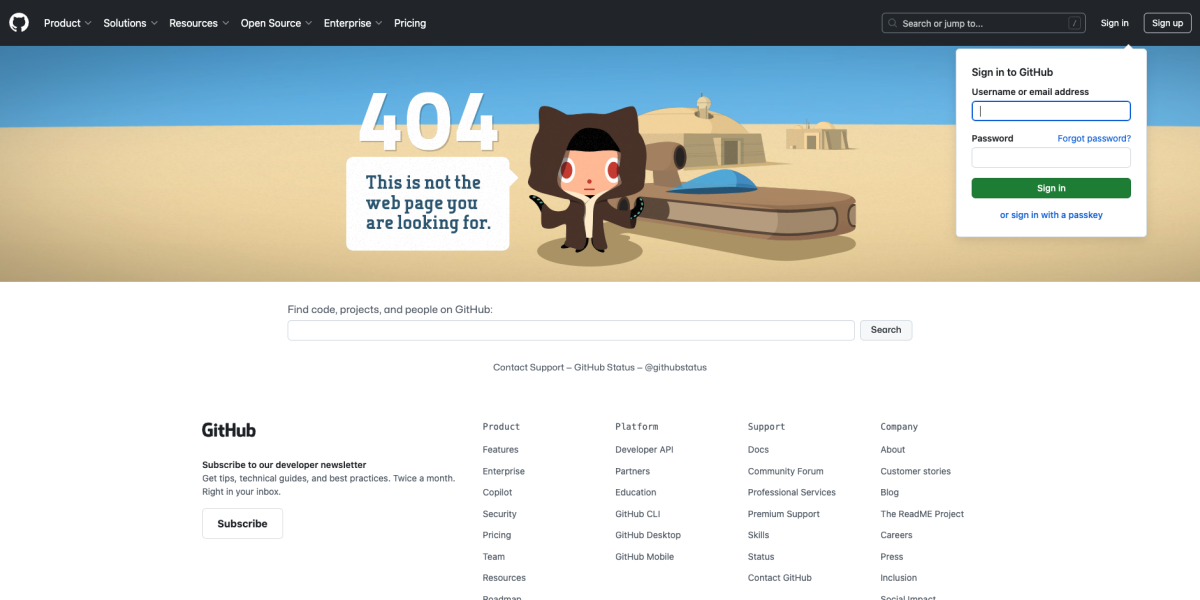Screen dimensions: 1200x600
Task: Click the GitHub Octocat logo in header
Action: pos(19,23)
